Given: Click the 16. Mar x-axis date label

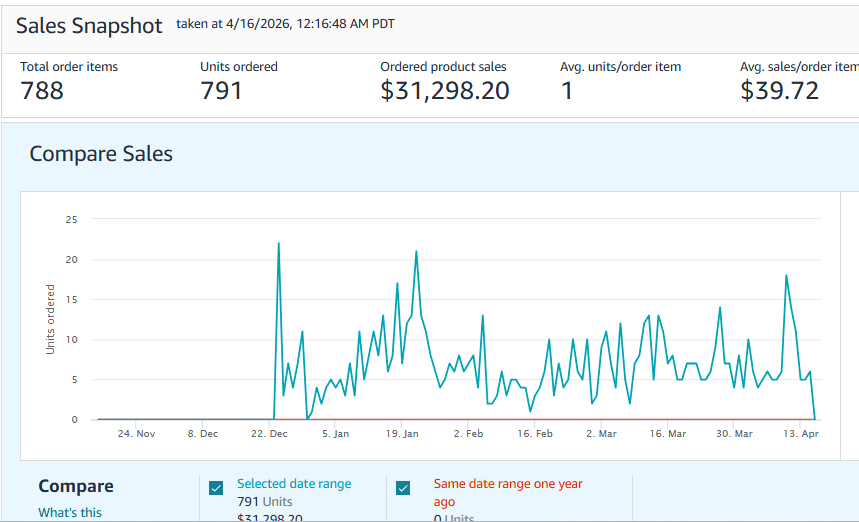Looking at the screenshot, I should tap(668, 434).
